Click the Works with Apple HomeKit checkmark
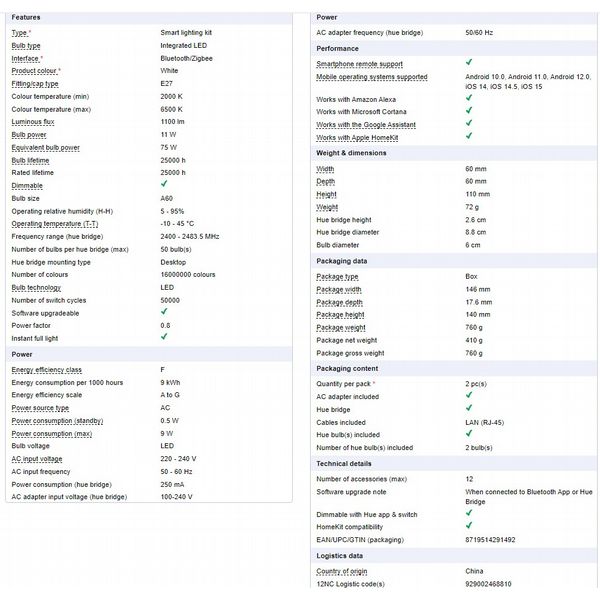Image resolution: width=600 pixels, height=600 pixels. coord(469,136)
